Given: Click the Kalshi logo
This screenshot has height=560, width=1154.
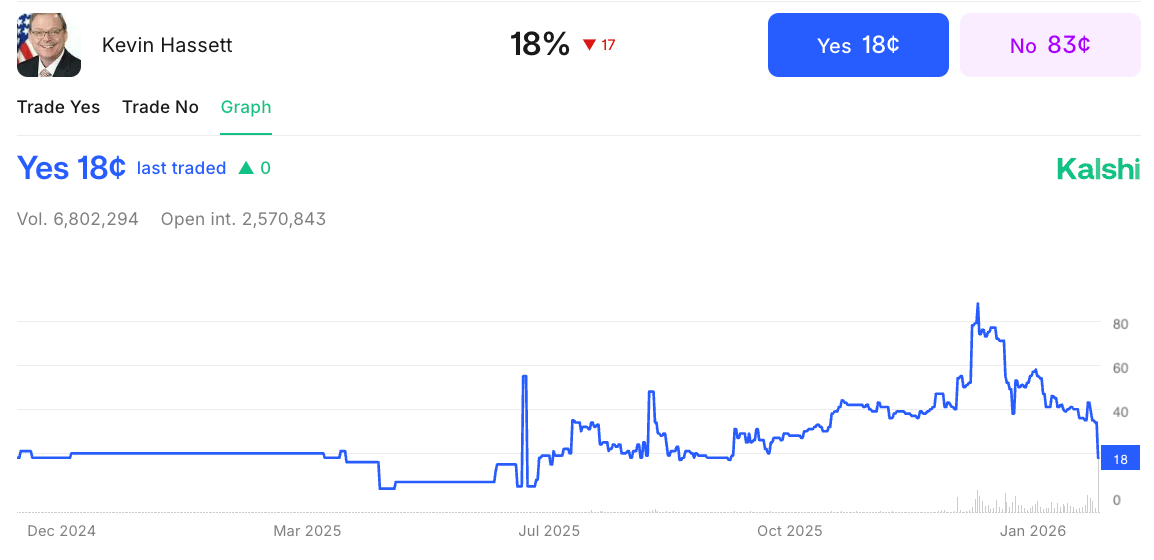Looking at the screenshot, I should coord(1098,169).
